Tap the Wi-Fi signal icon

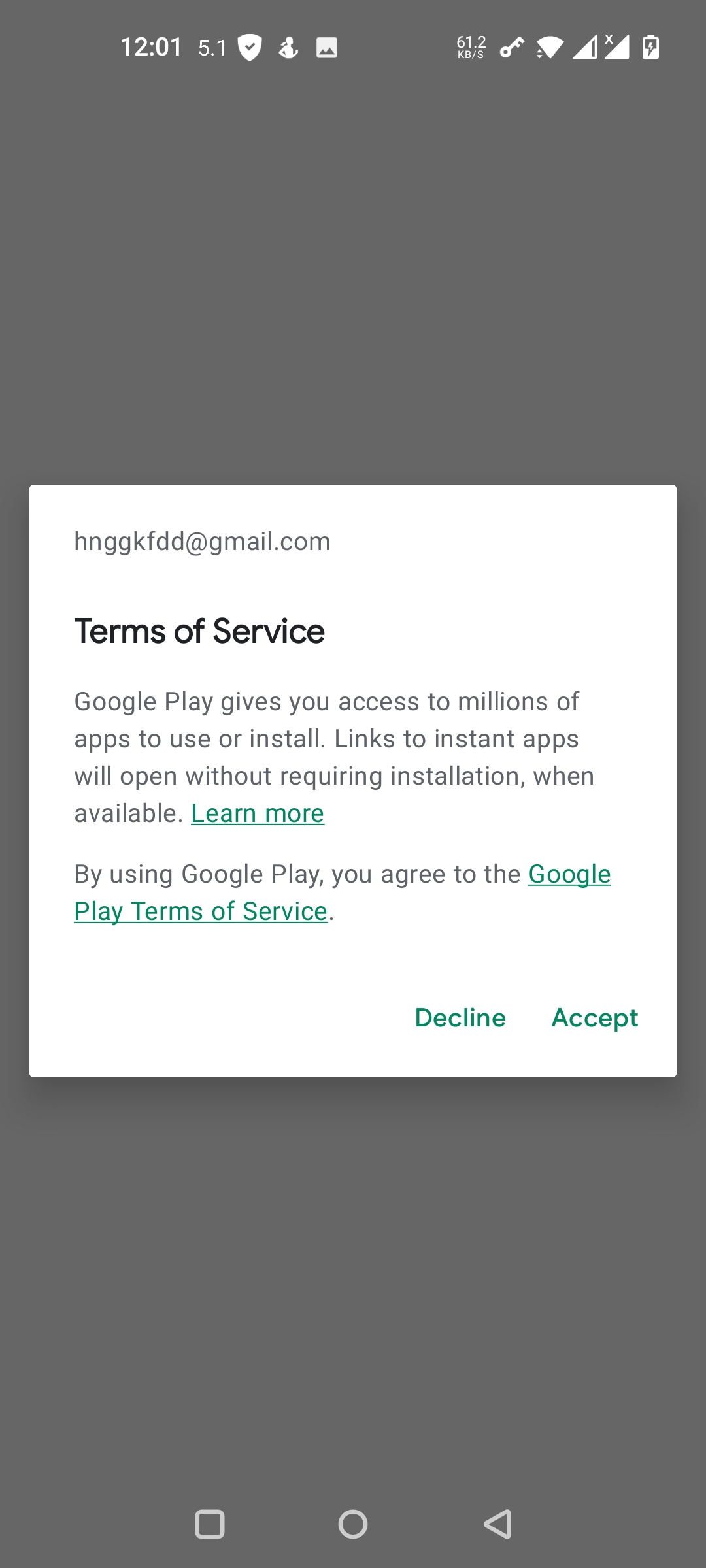550,48
